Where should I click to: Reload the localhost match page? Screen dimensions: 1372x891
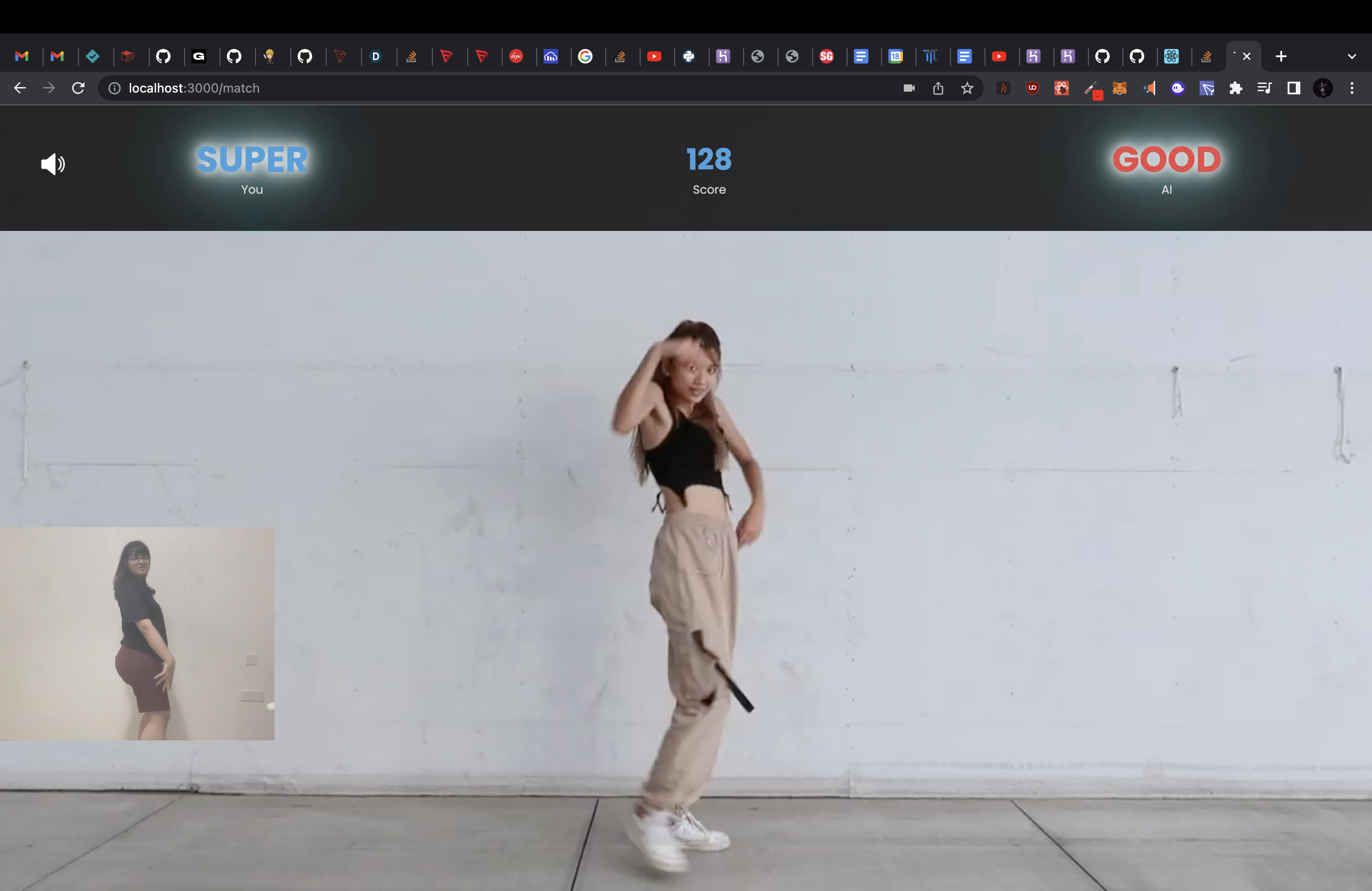[x=78, y=88]
